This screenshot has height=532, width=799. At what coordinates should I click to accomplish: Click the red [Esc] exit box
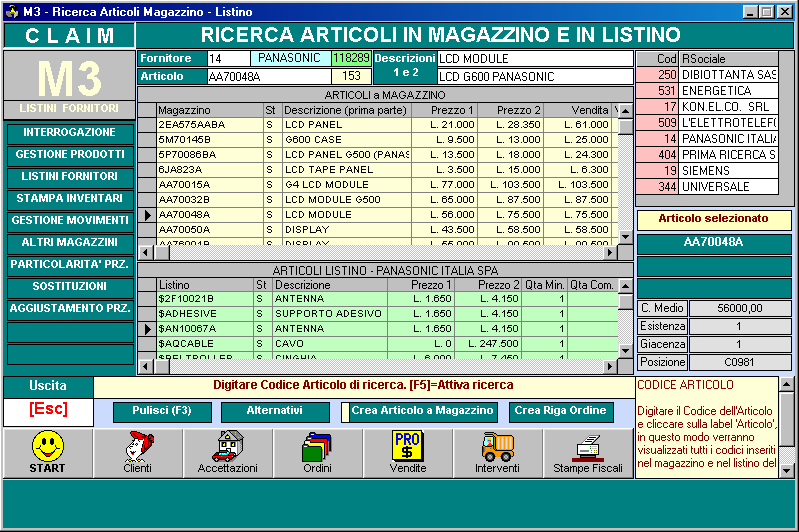48,410
